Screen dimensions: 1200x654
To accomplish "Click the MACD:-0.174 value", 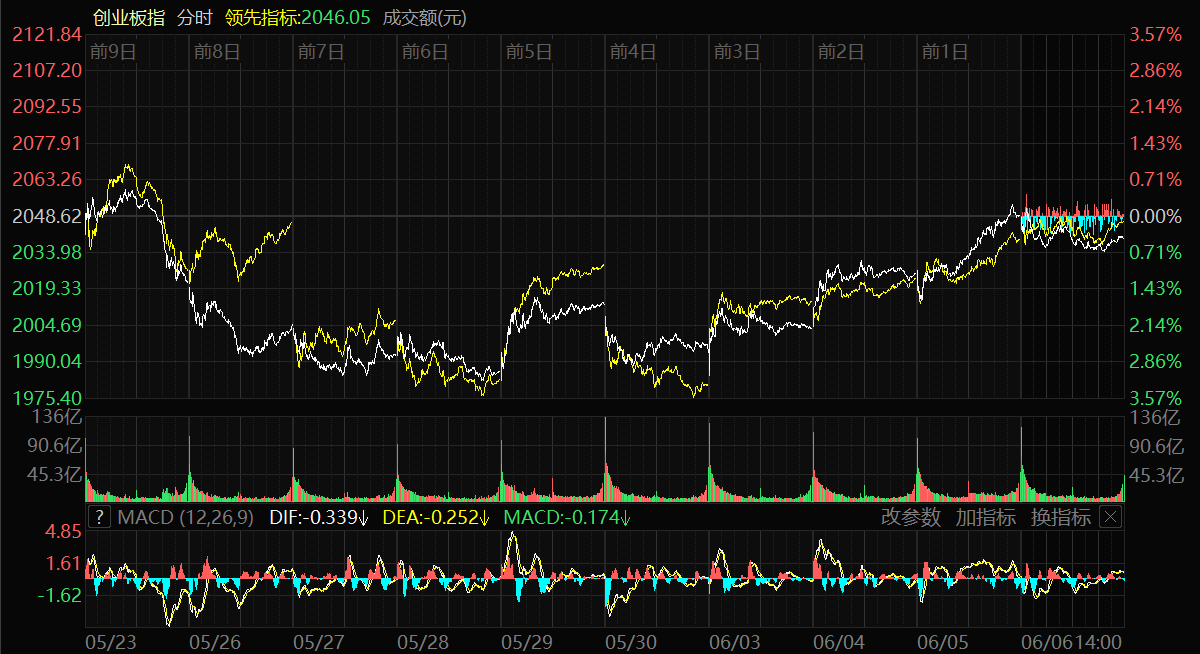I will pos(567,517).
